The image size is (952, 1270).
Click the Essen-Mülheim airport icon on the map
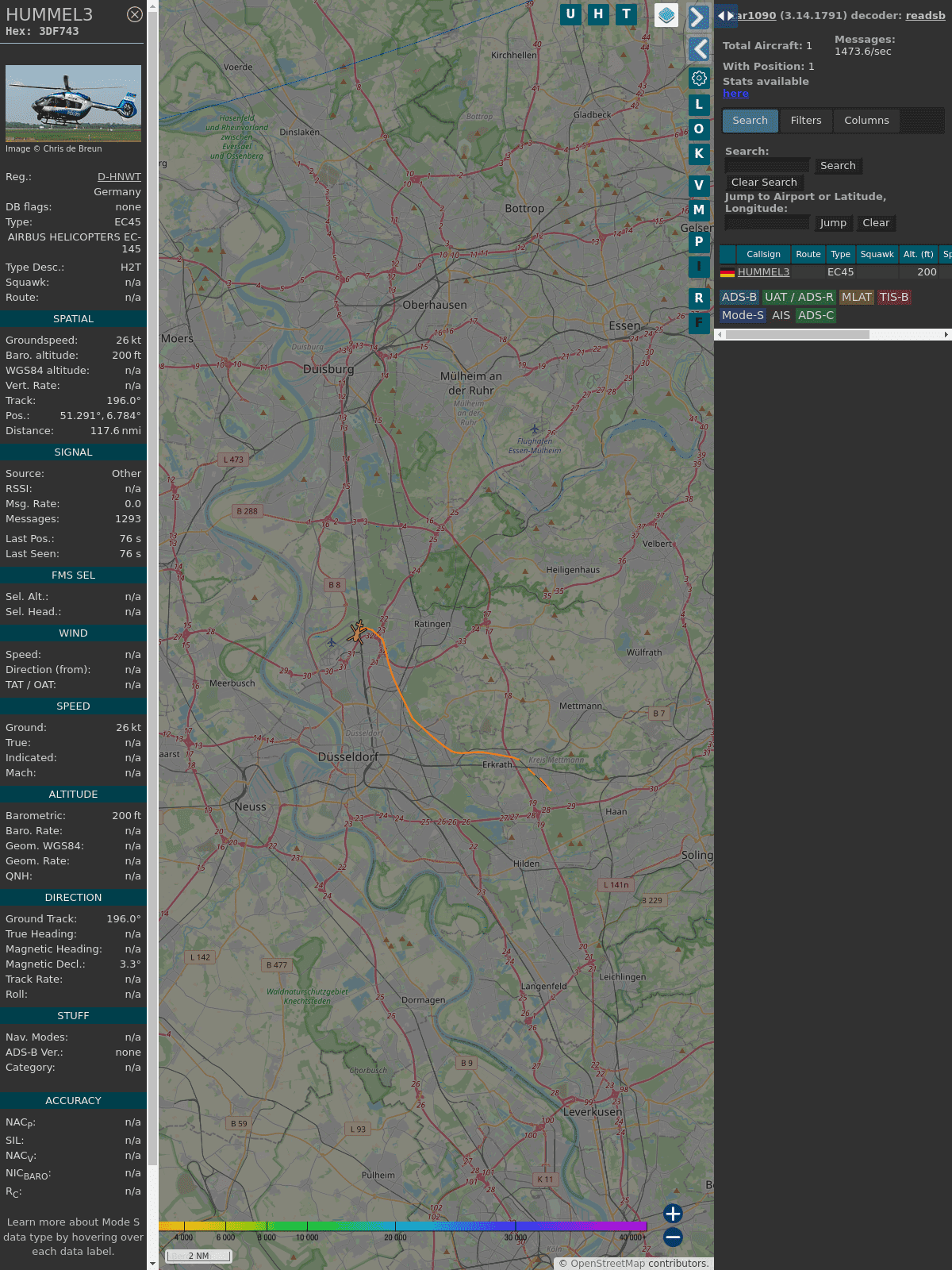pyautogui.click(x=535, y=429)
